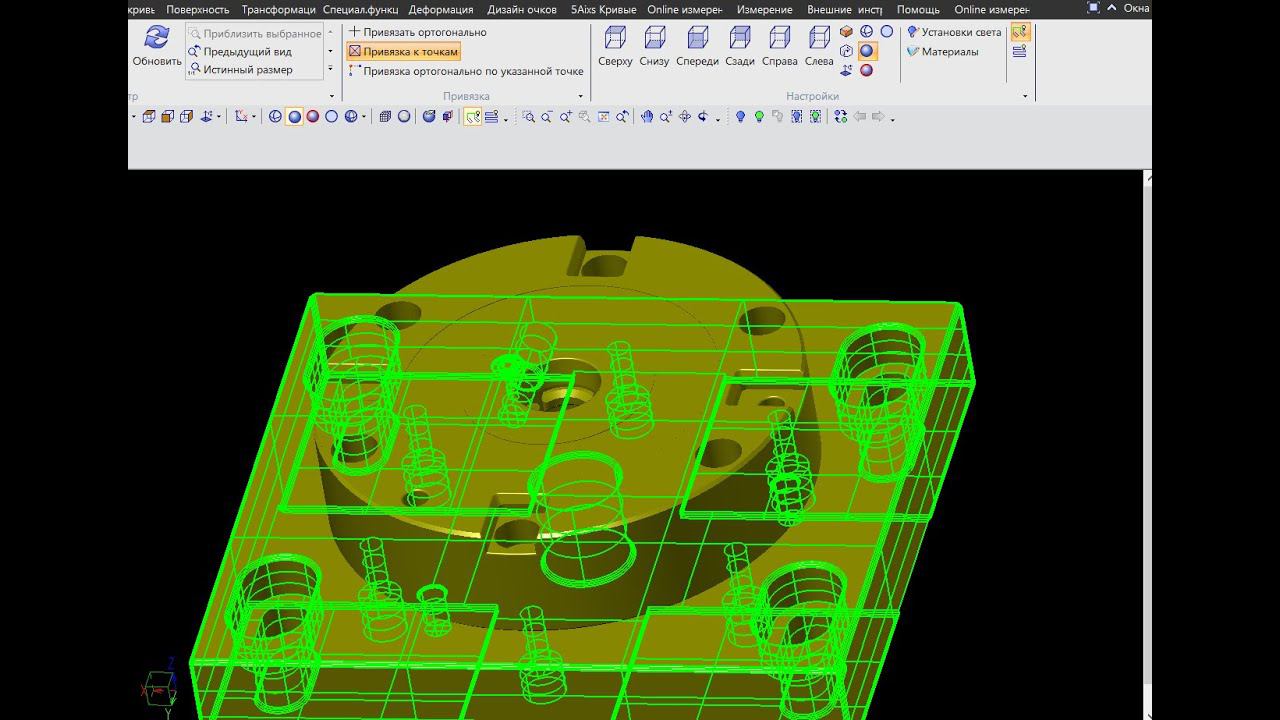Click the zoom window magnifier in the toolbar
Image resolution: width=1280 pixels, height=720 pixels.
click(528, 117)
